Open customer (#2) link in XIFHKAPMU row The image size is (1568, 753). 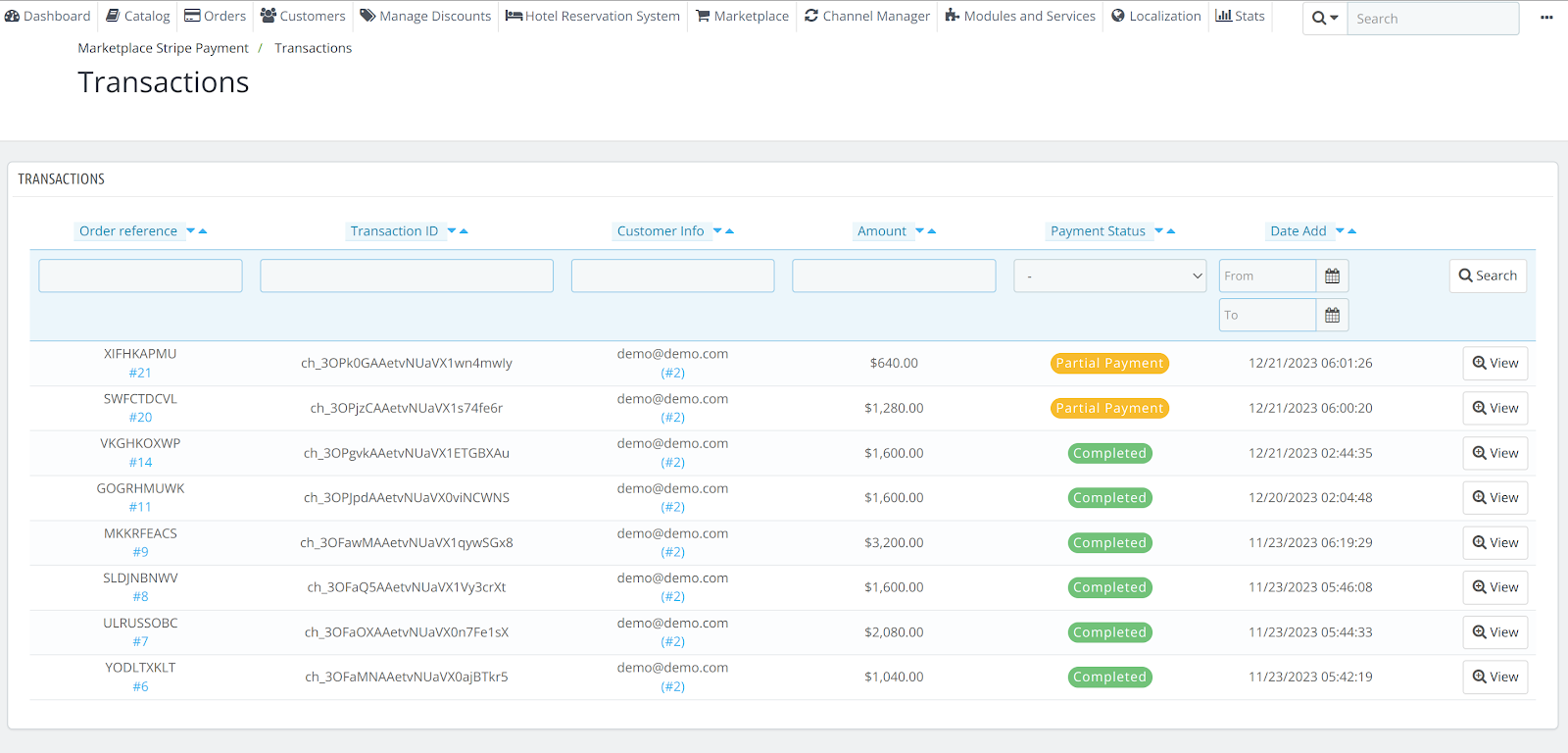(x=672, y=374)
